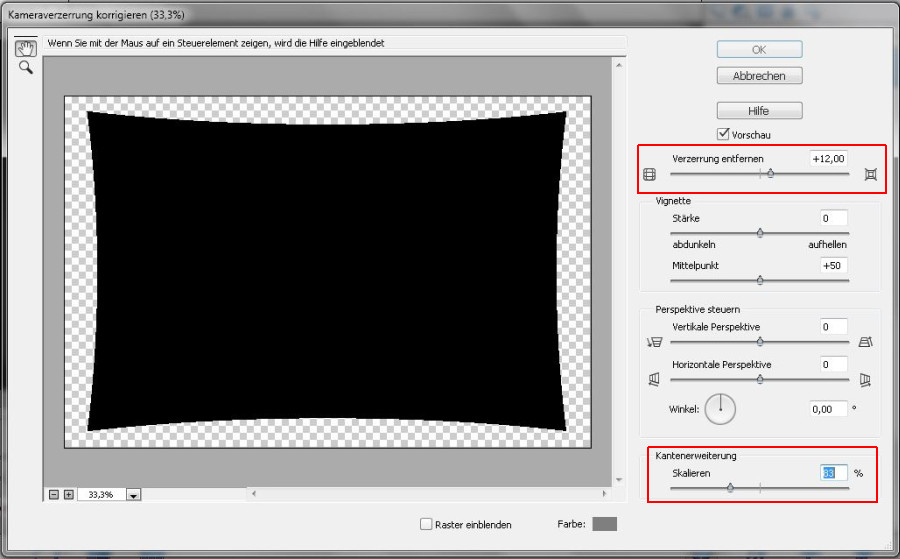Open the Farbe grid color swatch
Viewport: 900px width, 559px height.
(604, 524)
